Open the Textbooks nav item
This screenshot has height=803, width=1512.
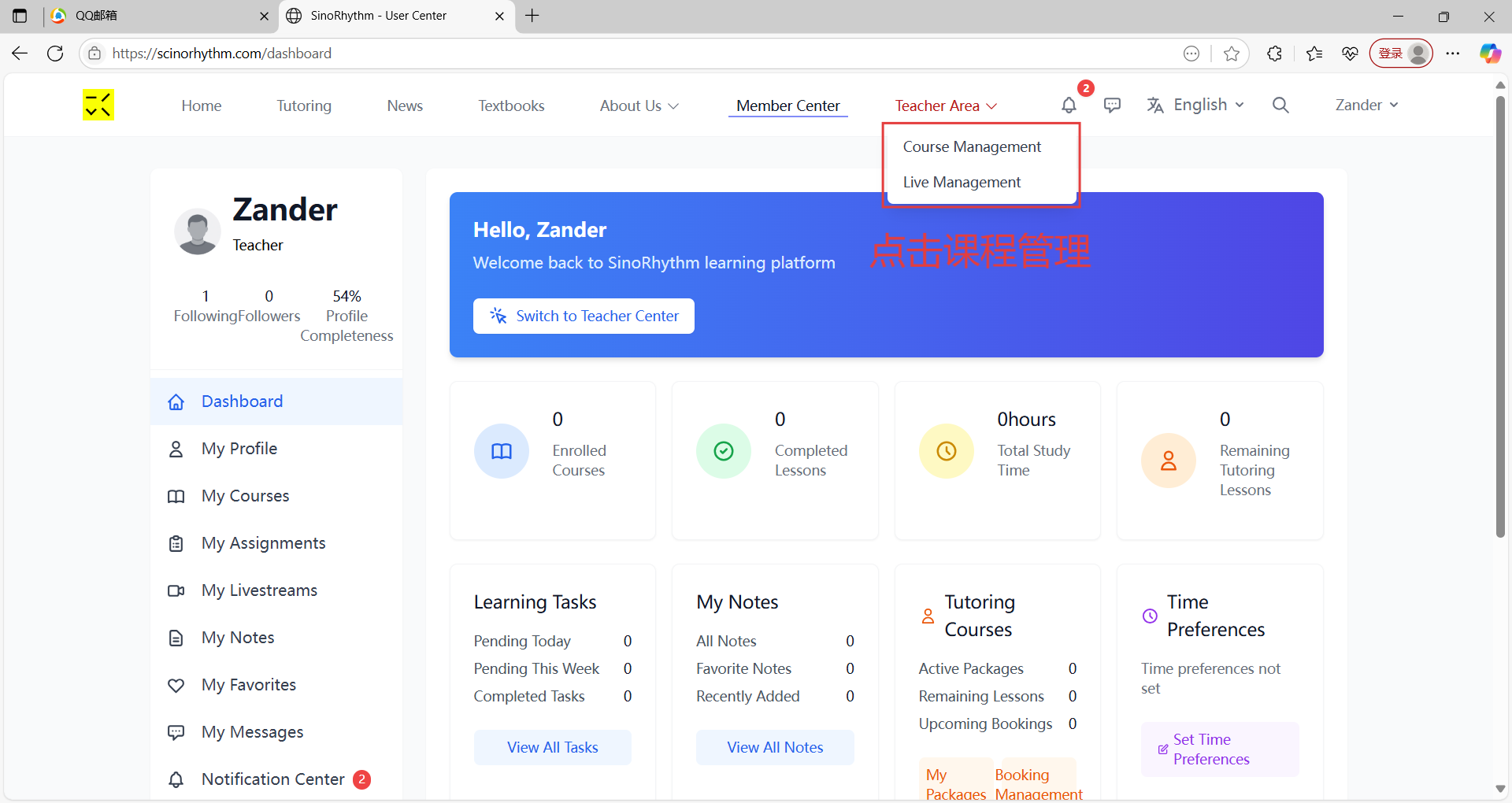pos(511,105)
